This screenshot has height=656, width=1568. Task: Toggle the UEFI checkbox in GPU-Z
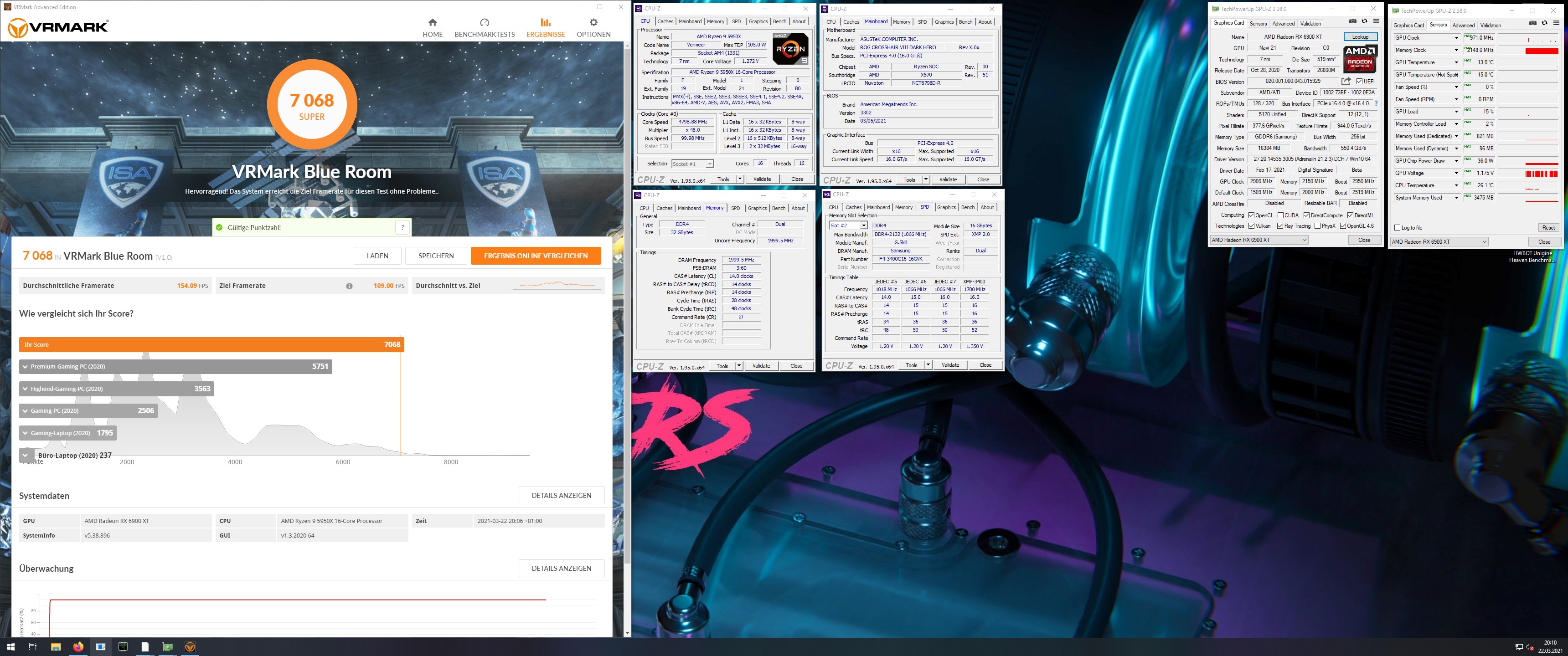coord(1359,82)
